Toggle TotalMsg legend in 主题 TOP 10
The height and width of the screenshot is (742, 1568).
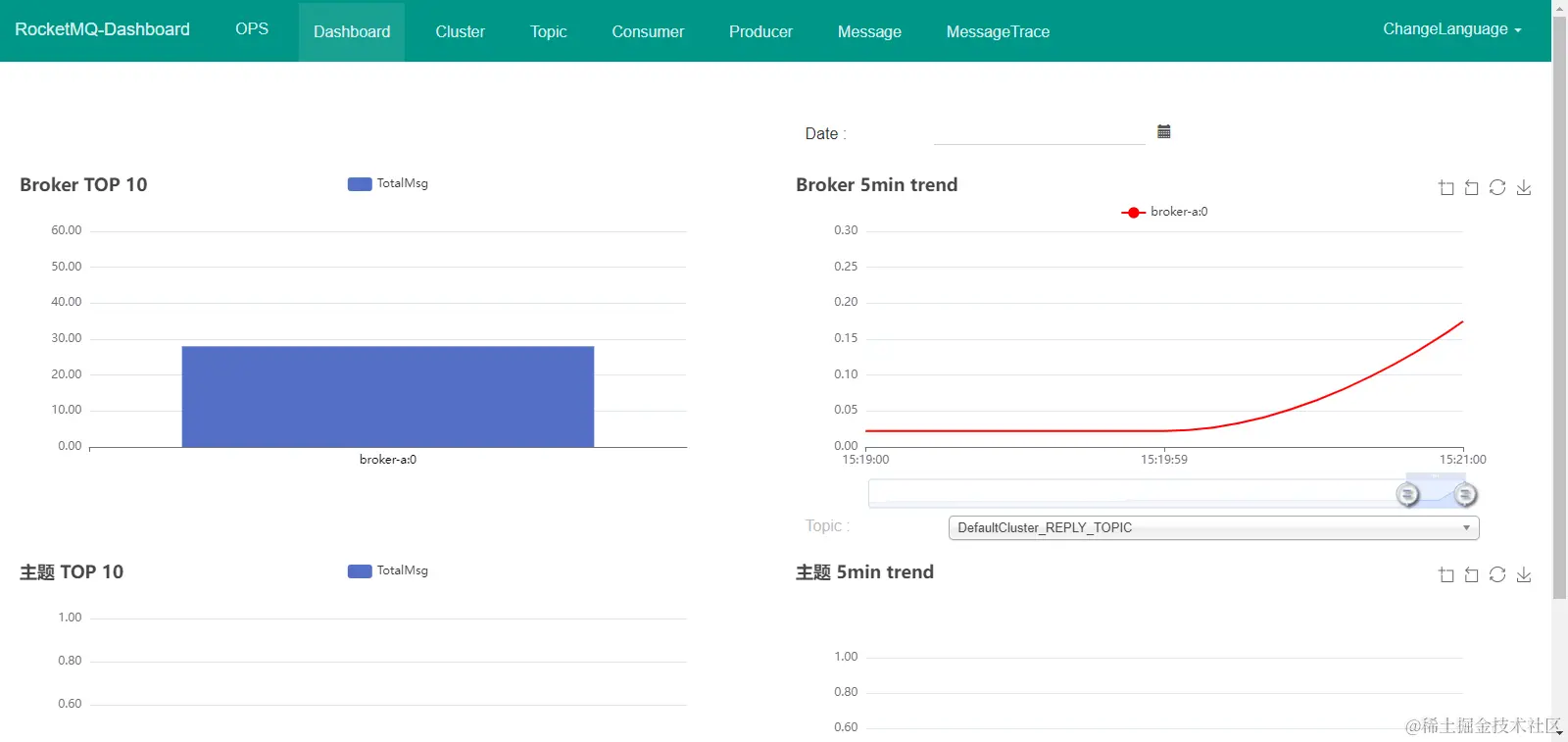point(388,570)
